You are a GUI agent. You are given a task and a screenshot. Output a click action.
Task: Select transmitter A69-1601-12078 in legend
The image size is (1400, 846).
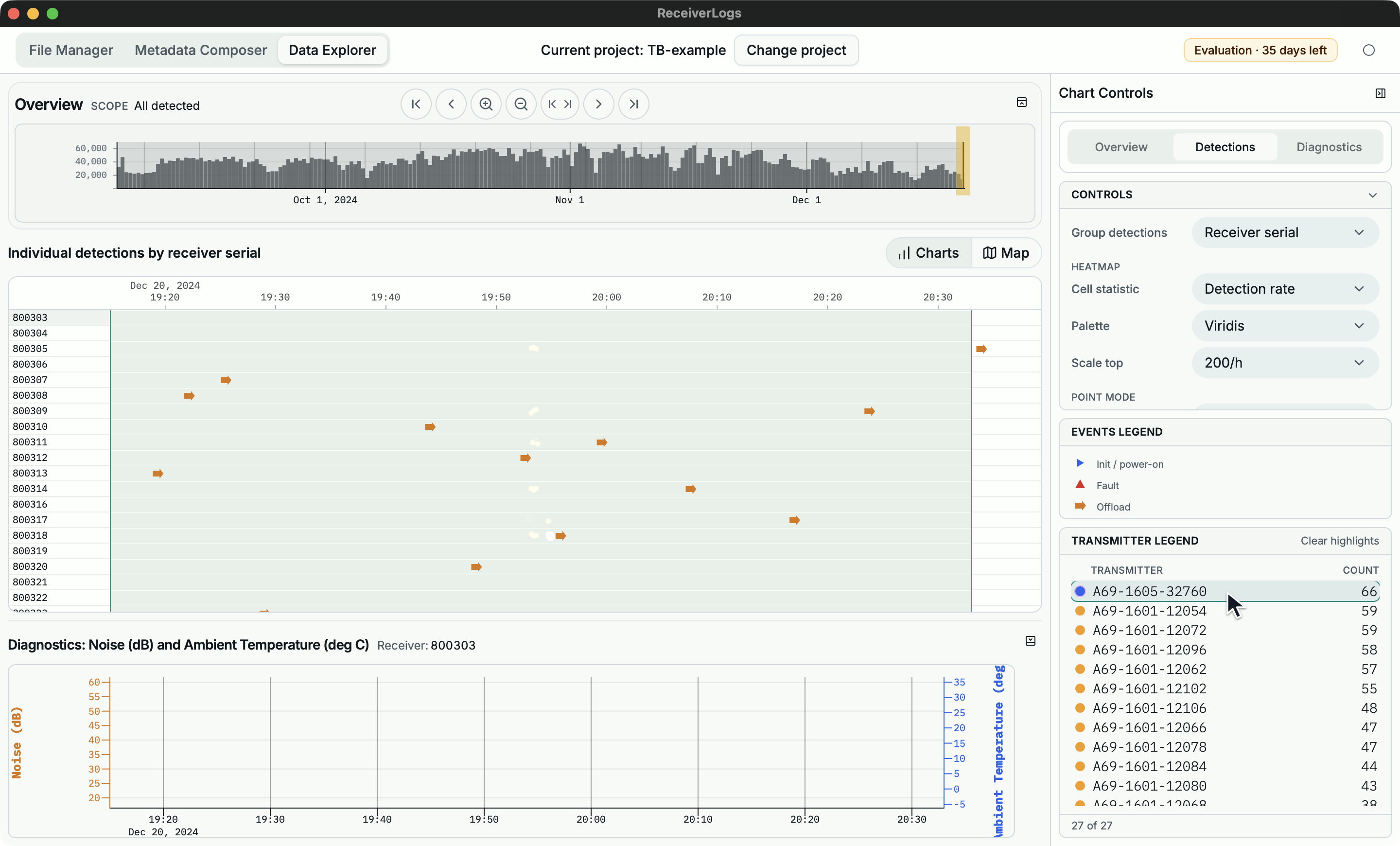click(1225, 747)
